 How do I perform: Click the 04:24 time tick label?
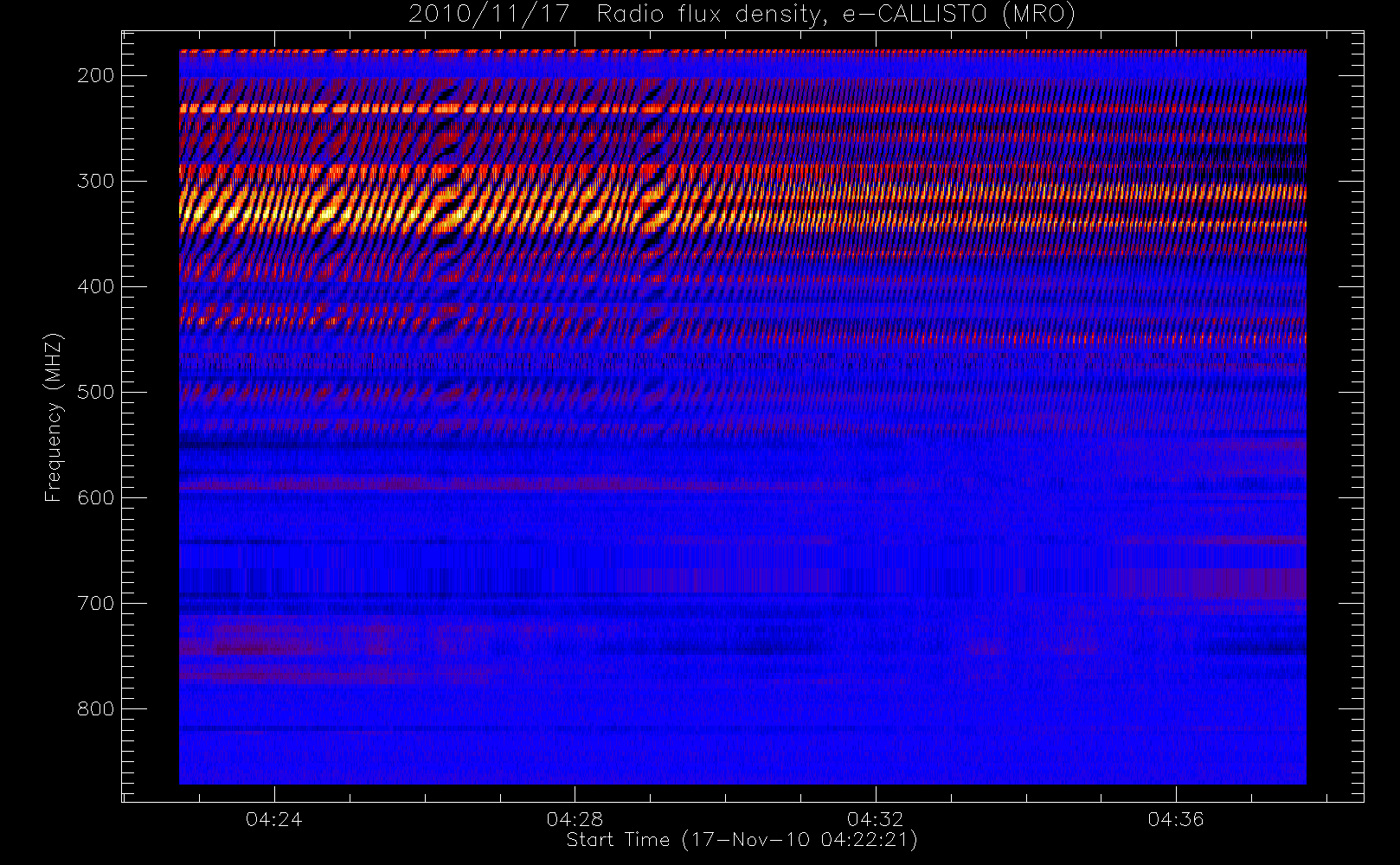point(274,819)
